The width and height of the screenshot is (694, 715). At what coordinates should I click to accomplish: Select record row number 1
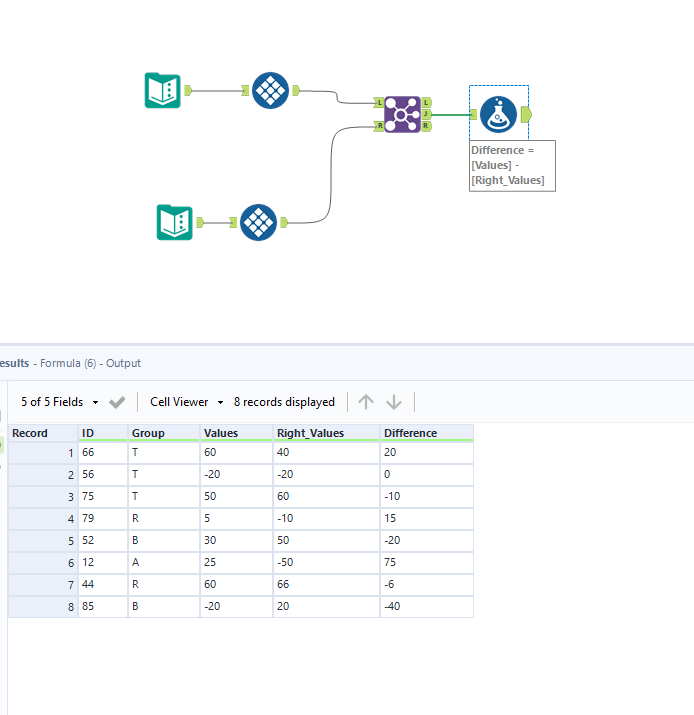pos(43,453)
